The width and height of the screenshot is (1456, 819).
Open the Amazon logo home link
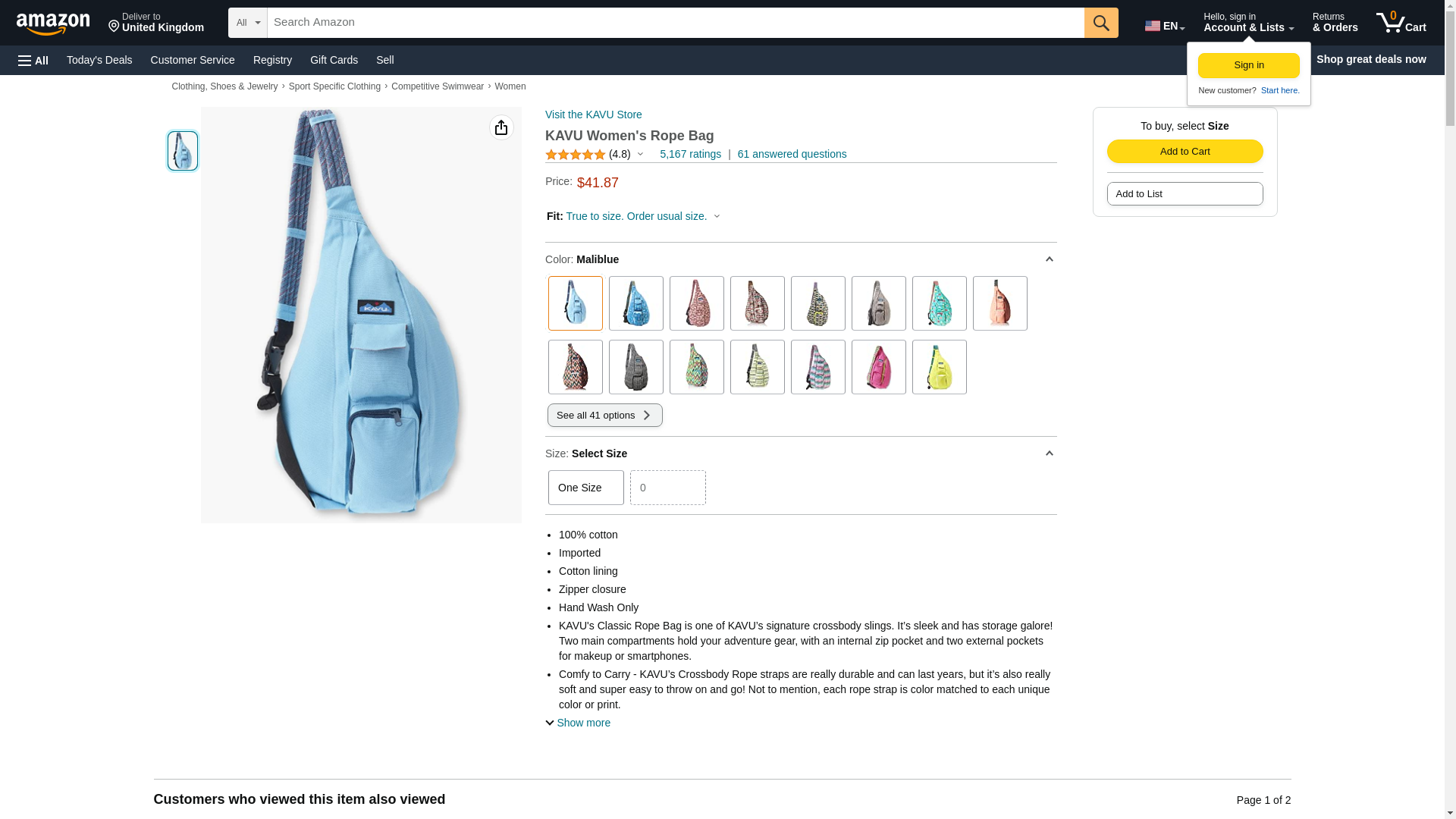tap(54, 23)
